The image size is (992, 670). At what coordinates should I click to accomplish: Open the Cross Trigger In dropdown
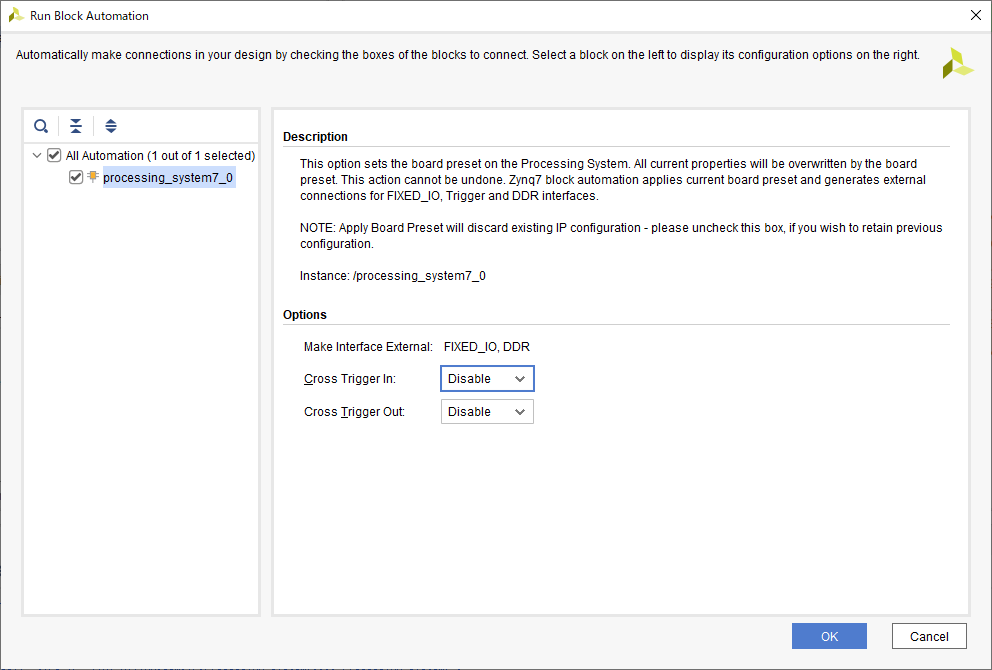(x=487, y=379)
